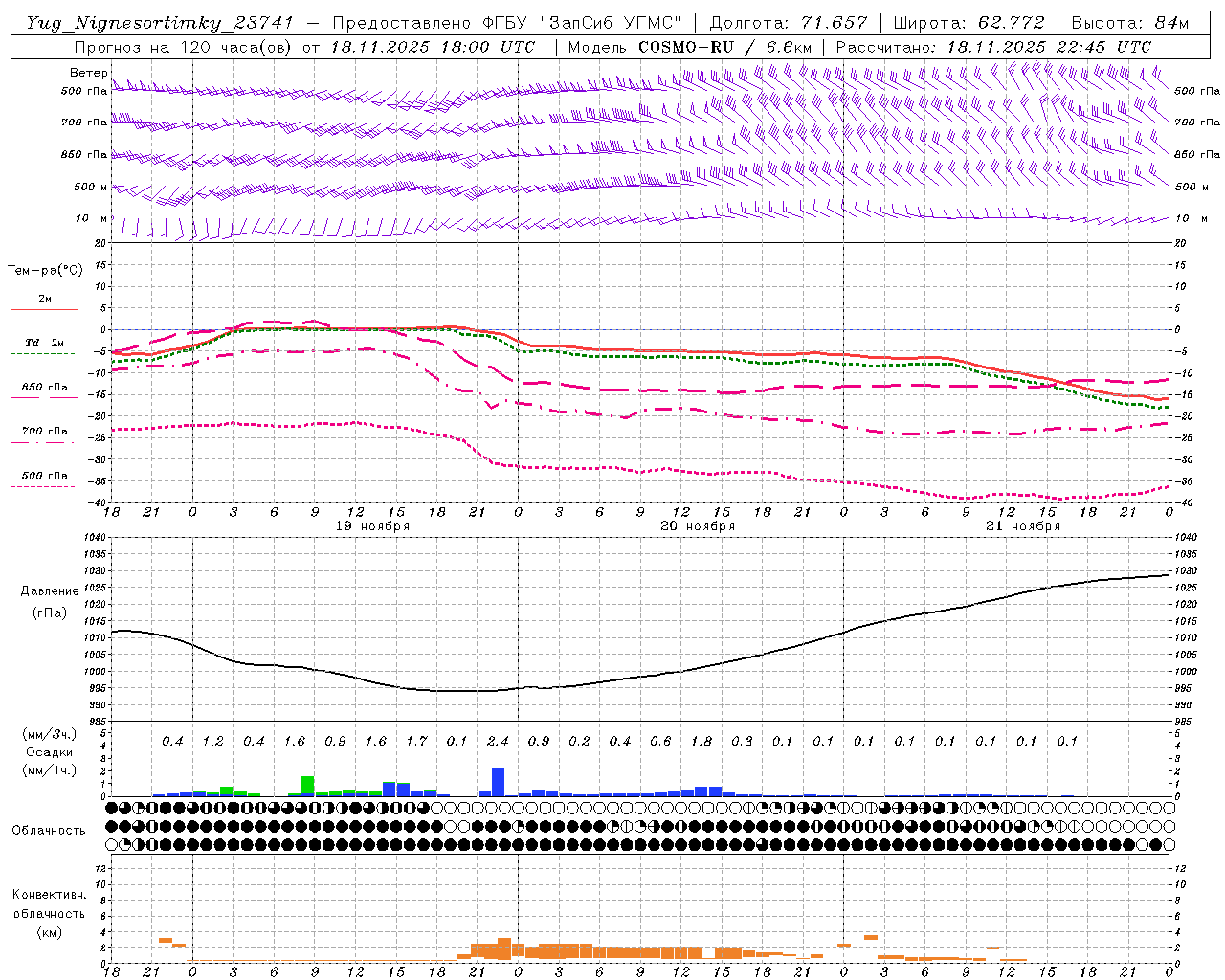Screen dimensions: 1225x980
Task: Click the station title Yug_Nignesortimky_23741
Action: coord(160,23)
